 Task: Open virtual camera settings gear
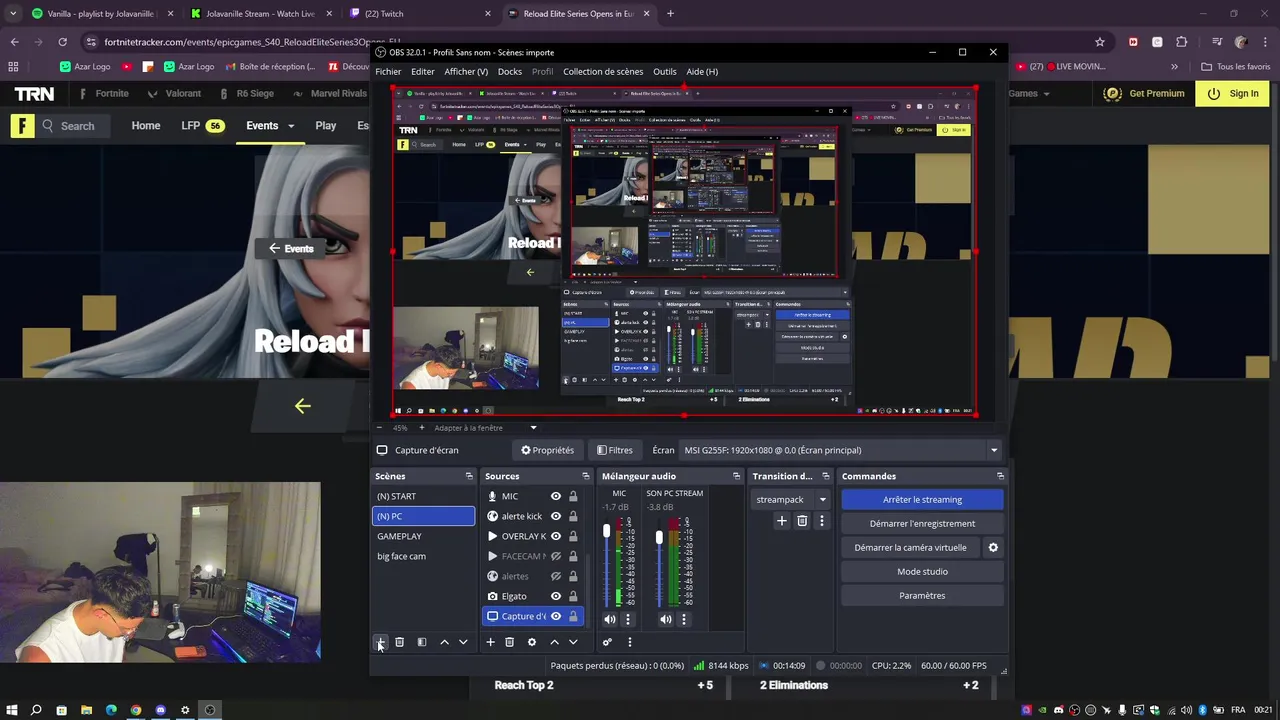coord(993,548)
